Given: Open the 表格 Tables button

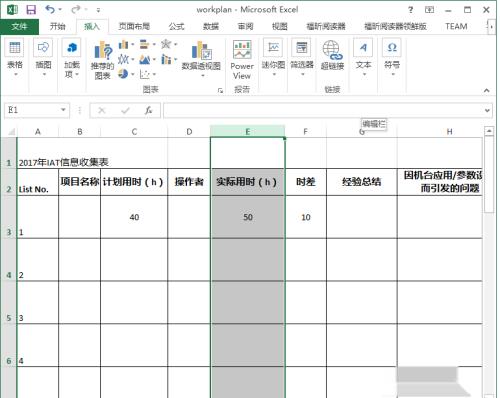Looking at the screenshot, I should tap(15, 59).
